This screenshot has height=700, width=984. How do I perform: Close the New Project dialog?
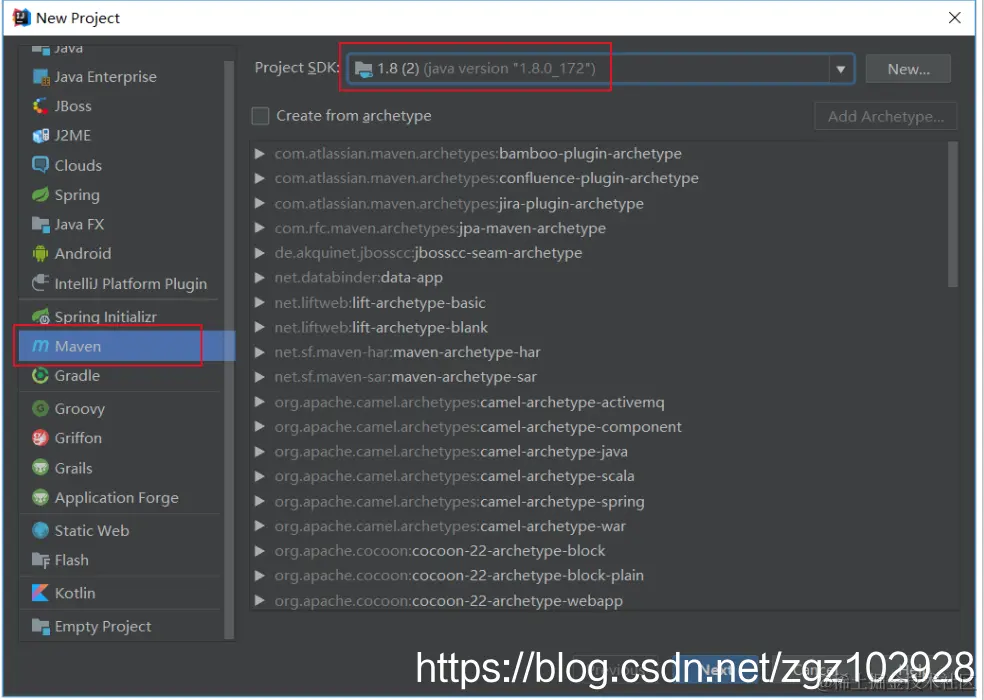(955, 18)
